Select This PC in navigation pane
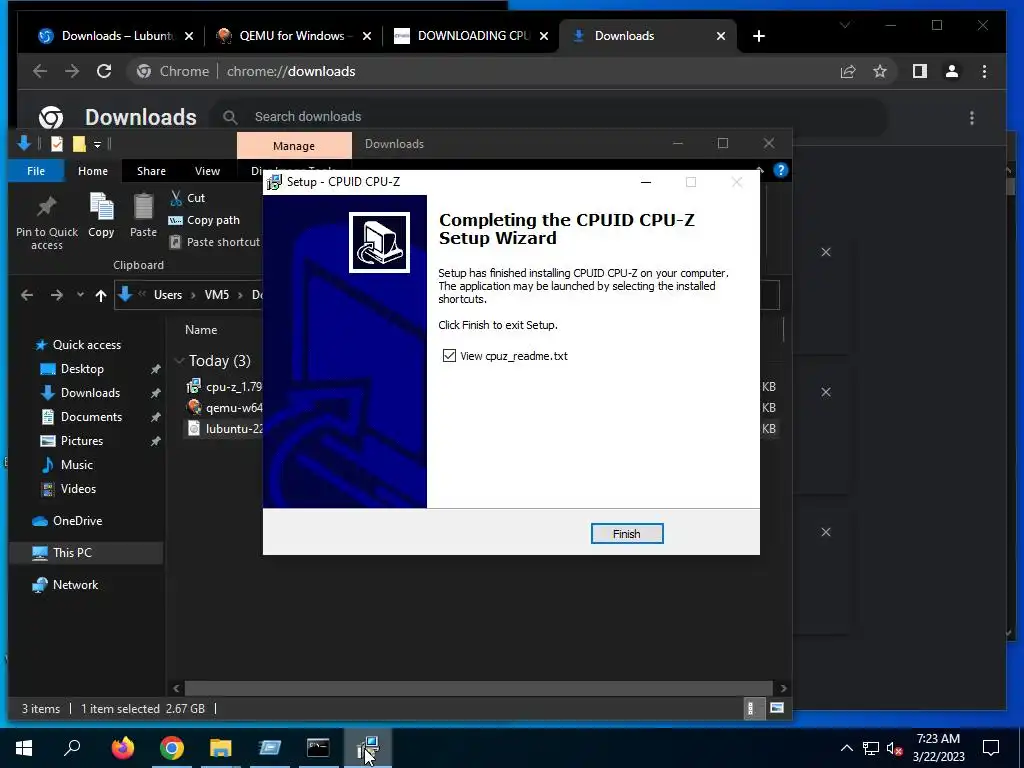The image size is (1024, 768). [x=72, y=552]
